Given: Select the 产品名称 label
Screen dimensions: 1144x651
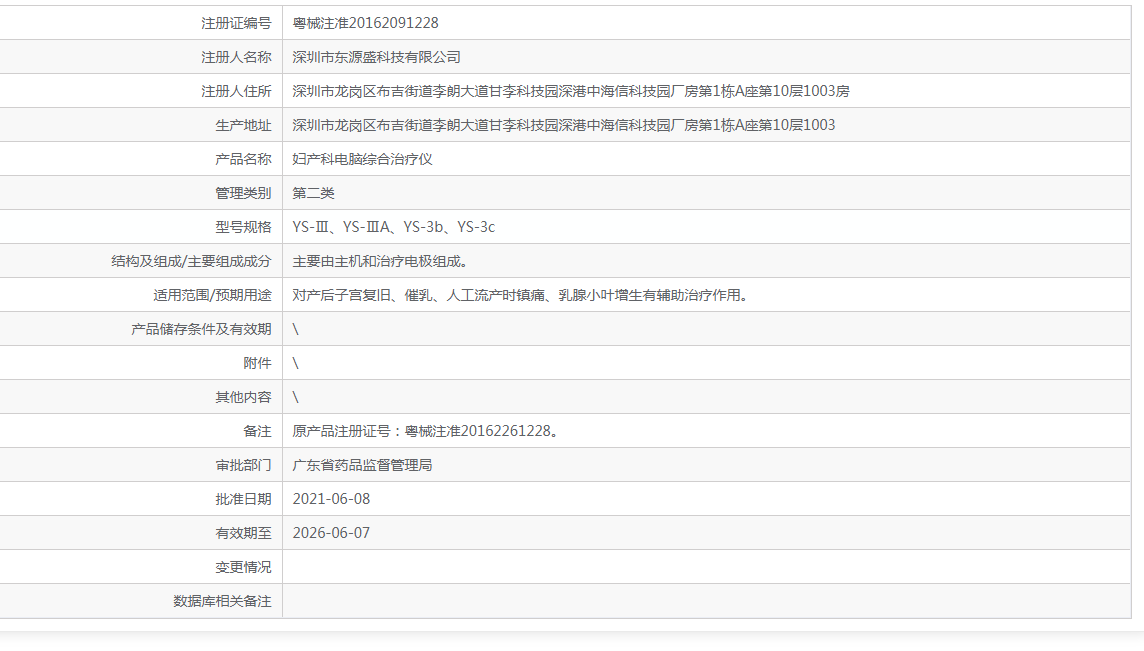Looking at the screenshot, I should coord(243,159).
